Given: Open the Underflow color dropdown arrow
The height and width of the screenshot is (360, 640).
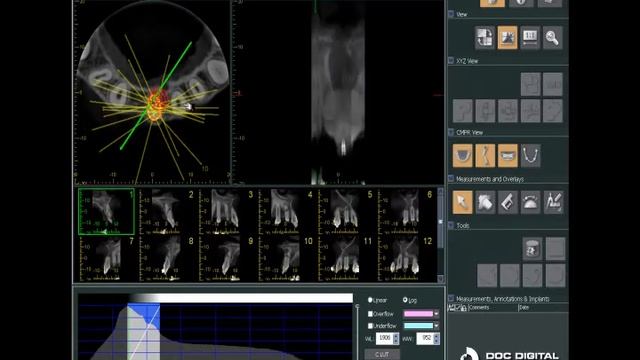Looking at the screenshot, I should [436, 326].
